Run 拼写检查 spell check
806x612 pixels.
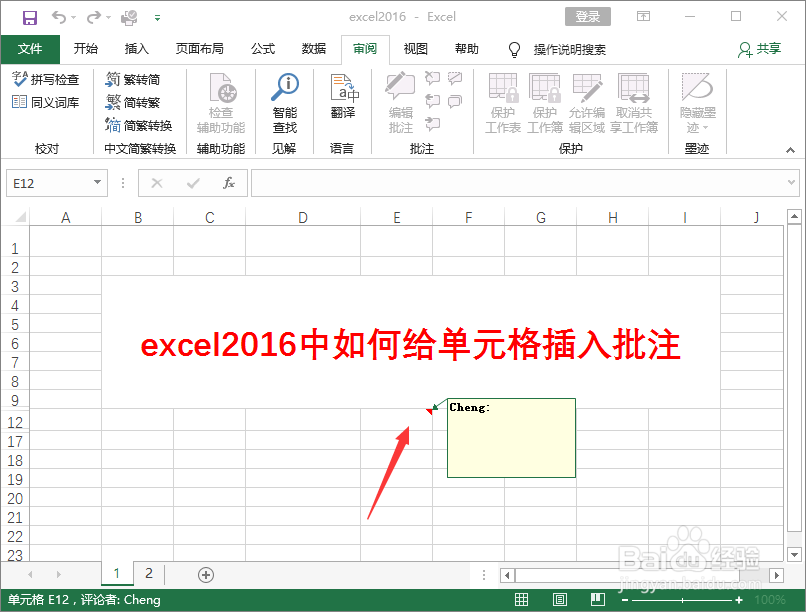pos(45,79)
